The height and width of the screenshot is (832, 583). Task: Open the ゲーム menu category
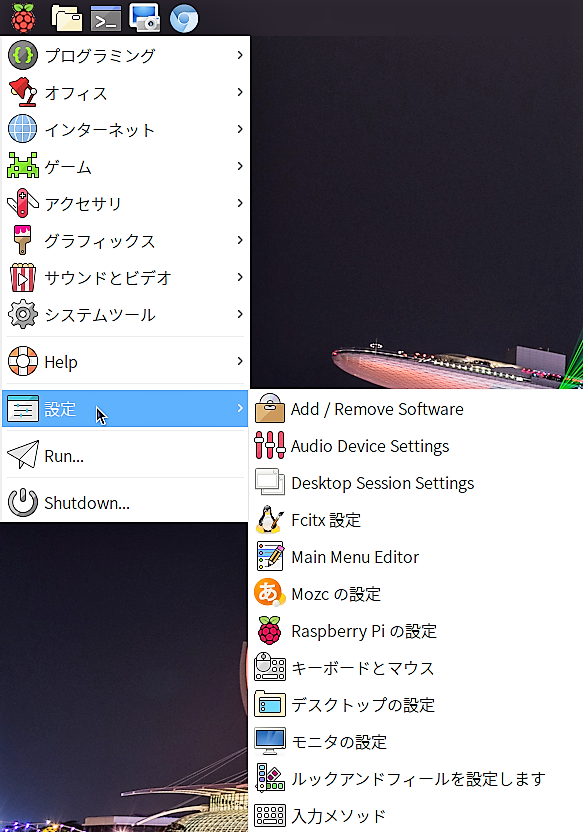(125, 166)
